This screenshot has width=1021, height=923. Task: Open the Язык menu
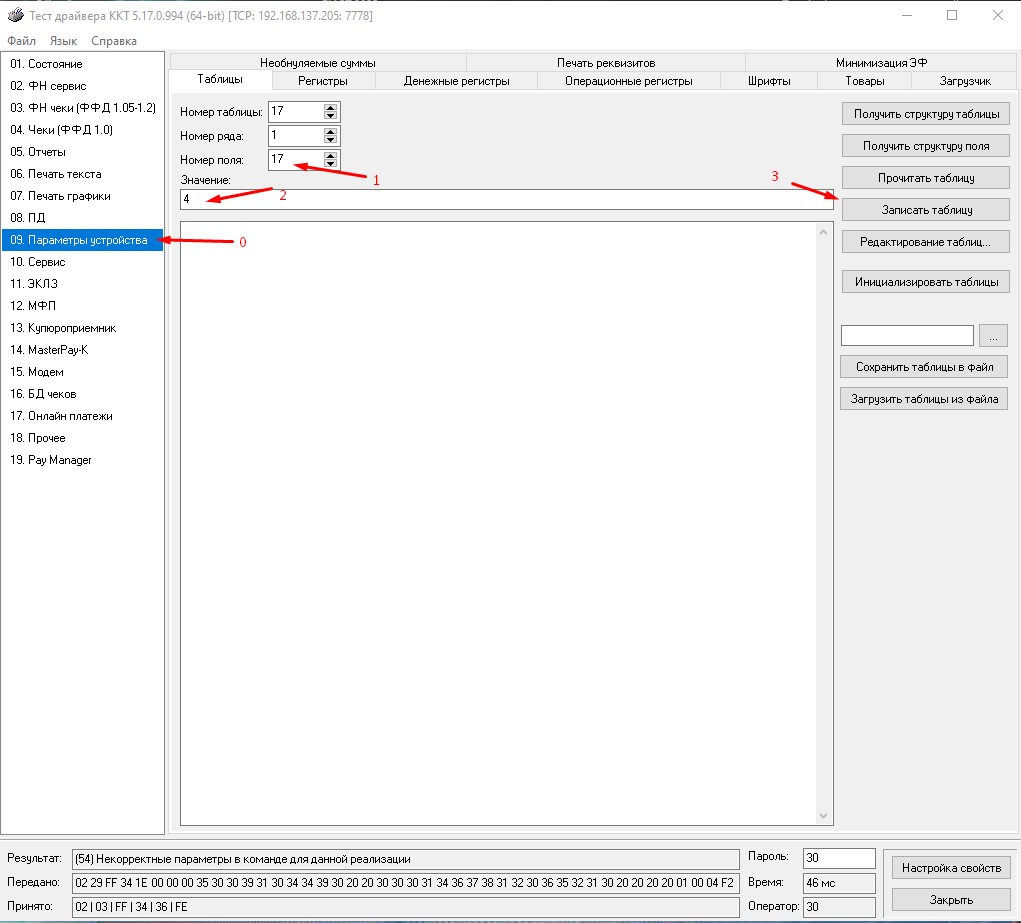(63, 40)
